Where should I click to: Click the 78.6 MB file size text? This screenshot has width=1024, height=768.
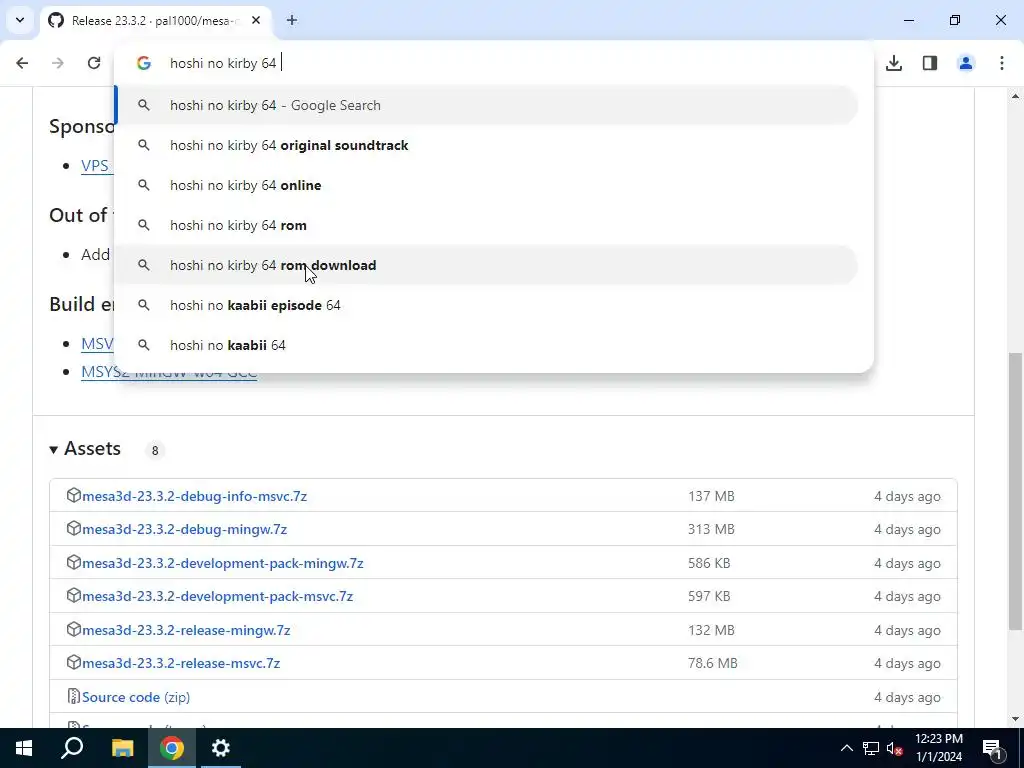712,663
